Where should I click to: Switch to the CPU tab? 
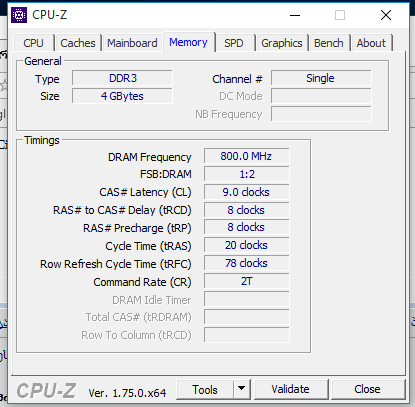pyautogui.click(x=33, y=43)
